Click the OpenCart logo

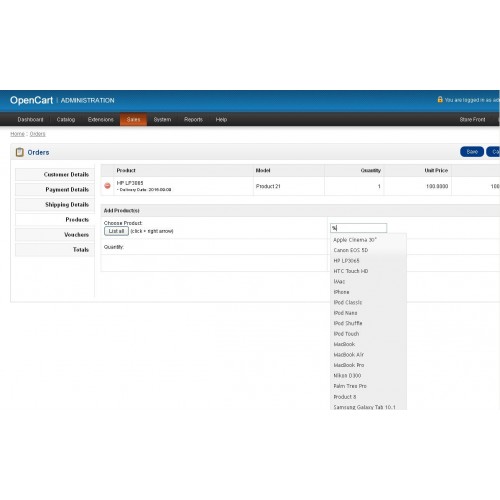coord(31,100)
